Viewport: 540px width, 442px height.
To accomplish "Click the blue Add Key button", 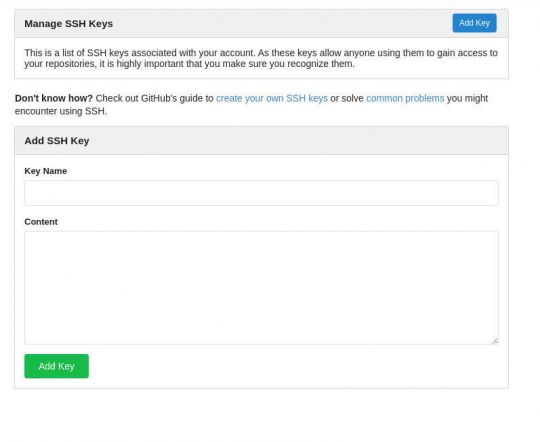I will coord(474,23).
